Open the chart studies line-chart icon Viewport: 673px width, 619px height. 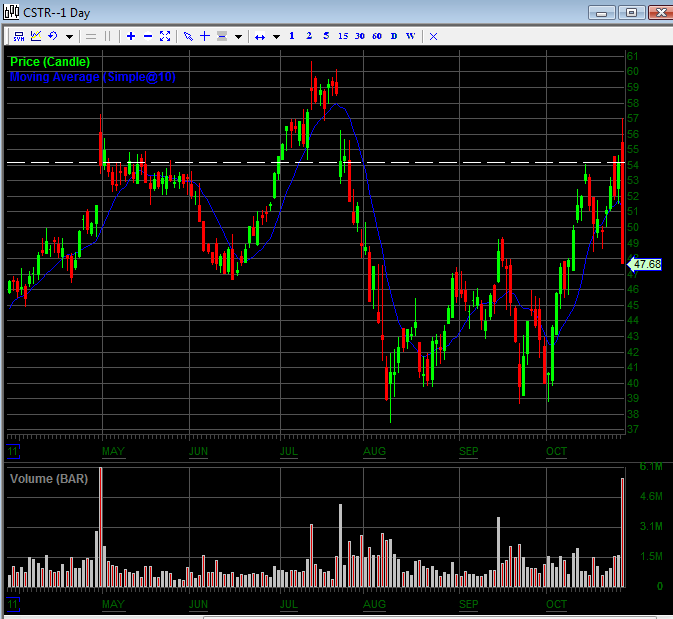point(36,36)
